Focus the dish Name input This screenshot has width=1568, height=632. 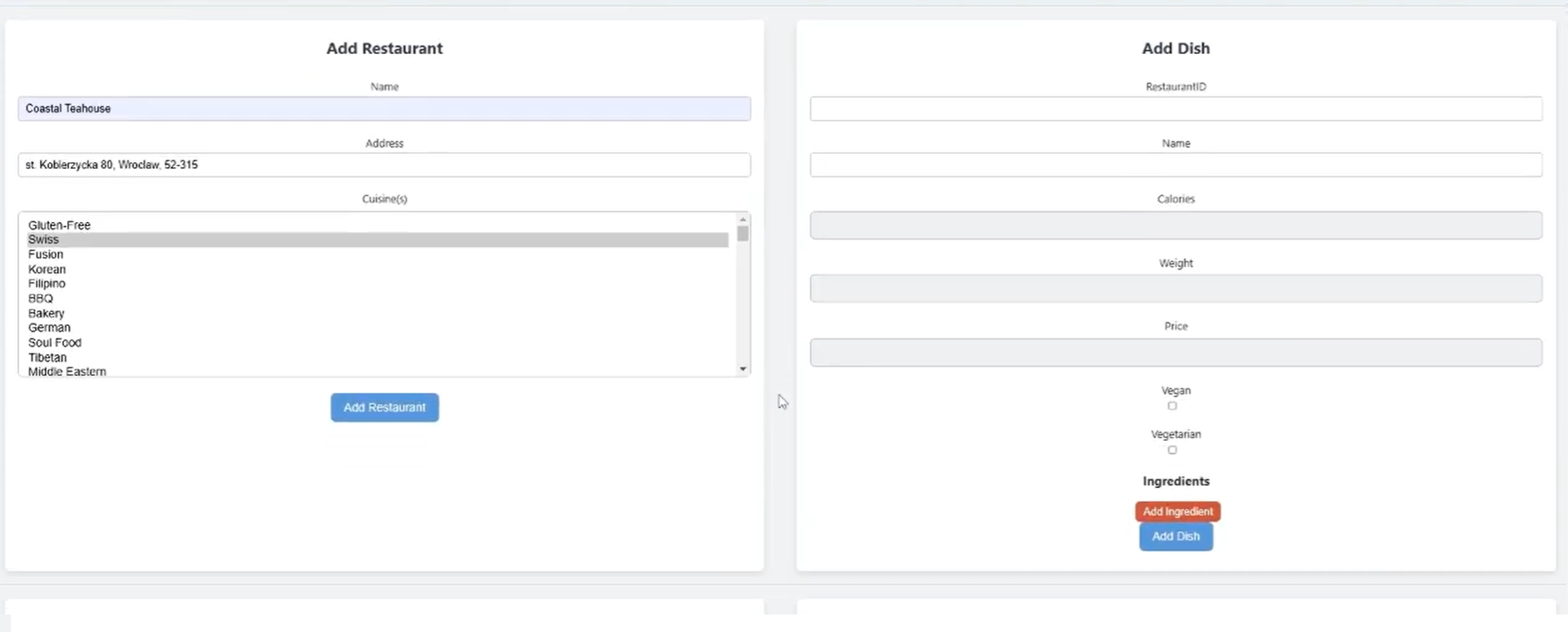(x=1175, y=165)
